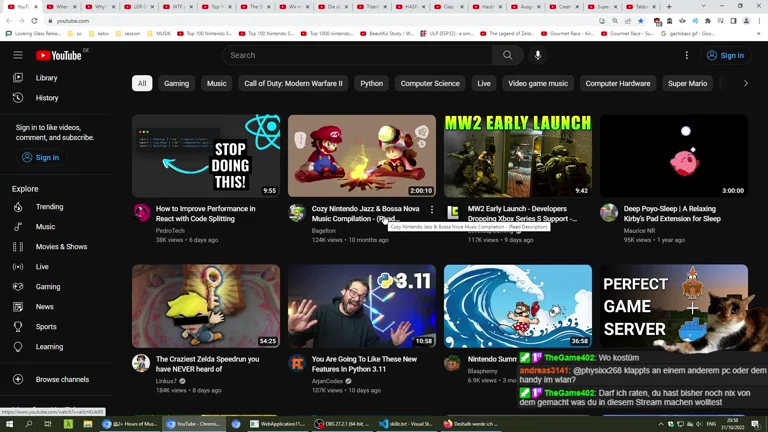This screenshot has width=768, height=432.
Task: Click the YouTube logo
Action: point(58,55)
